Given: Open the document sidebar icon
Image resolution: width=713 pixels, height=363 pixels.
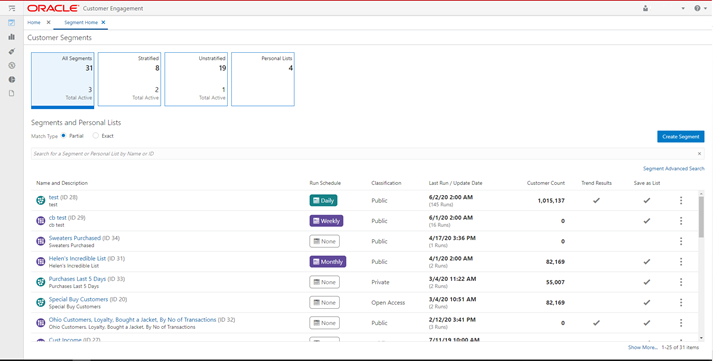Looking at the screenshot, I should pos(12,93).
